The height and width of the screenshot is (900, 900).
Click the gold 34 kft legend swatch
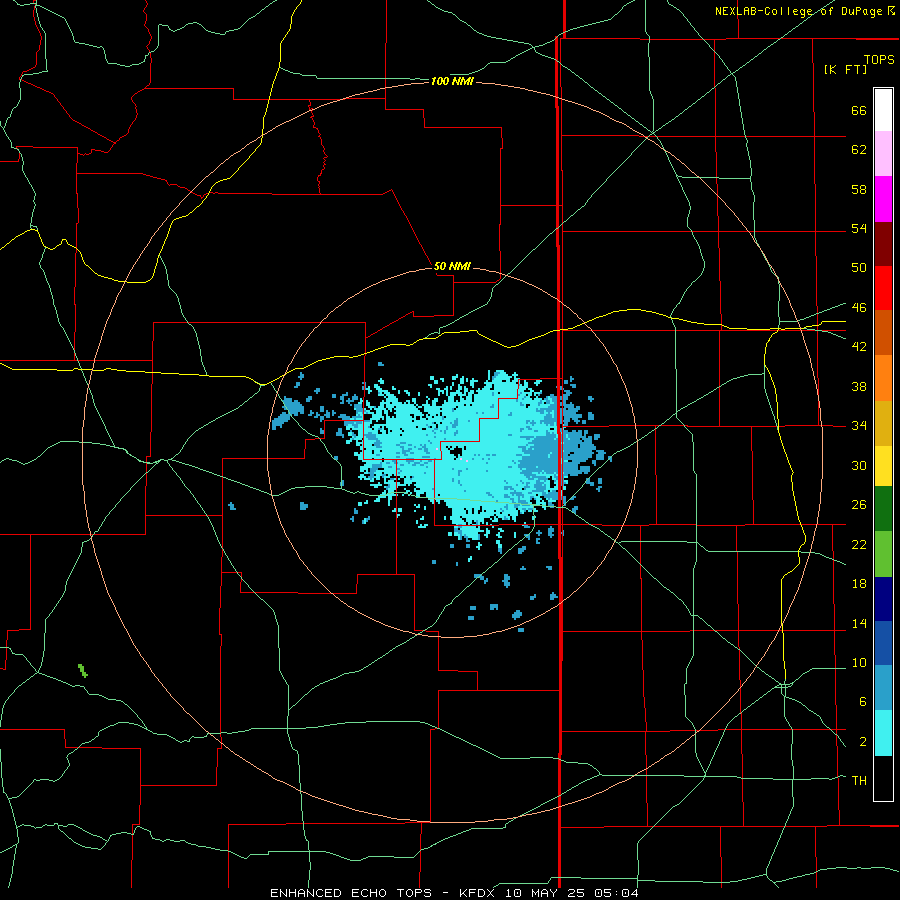883,423
